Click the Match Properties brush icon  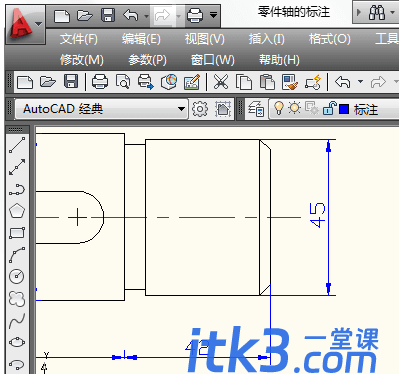[x=290, y=82]
